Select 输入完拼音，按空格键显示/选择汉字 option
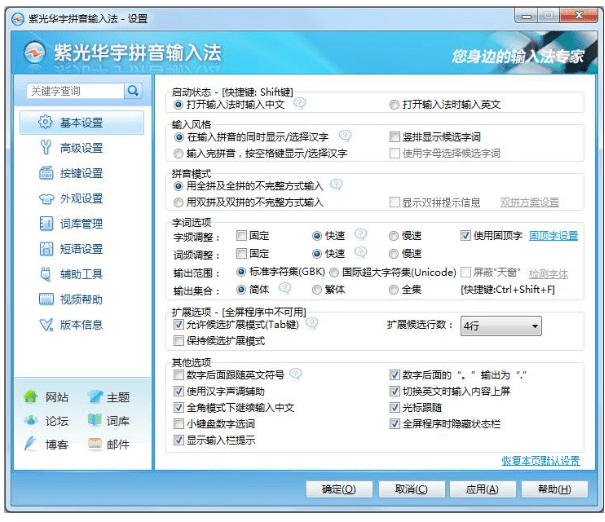The image size is (605, 522). pyautogui.click(x=178, y=154)
